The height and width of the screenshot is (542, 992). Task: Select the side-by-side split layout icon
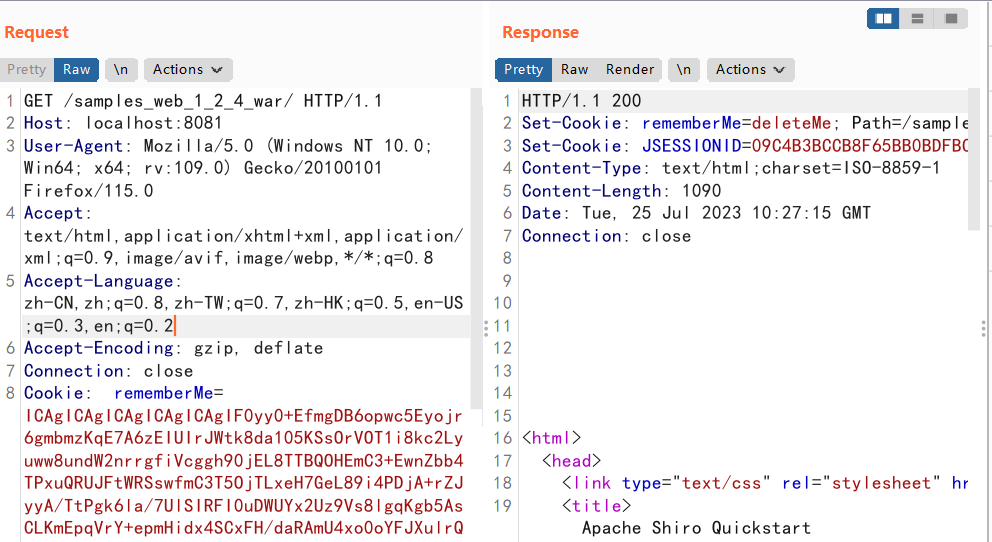(883, 18)
